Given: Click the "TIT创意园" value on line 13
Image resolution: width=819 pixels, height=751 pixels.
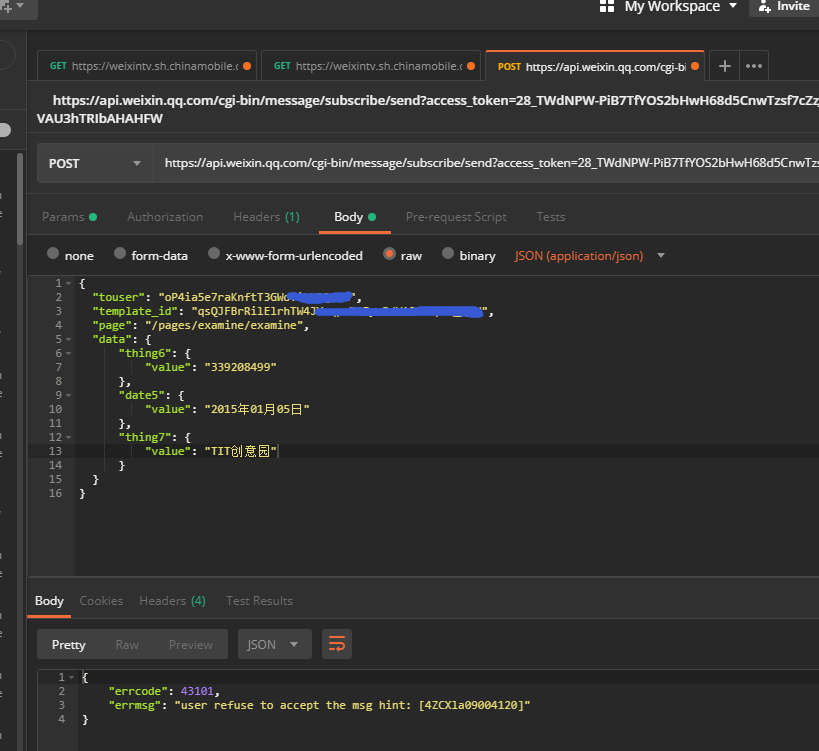Looking at the screenshot, I should coord(240,451).
